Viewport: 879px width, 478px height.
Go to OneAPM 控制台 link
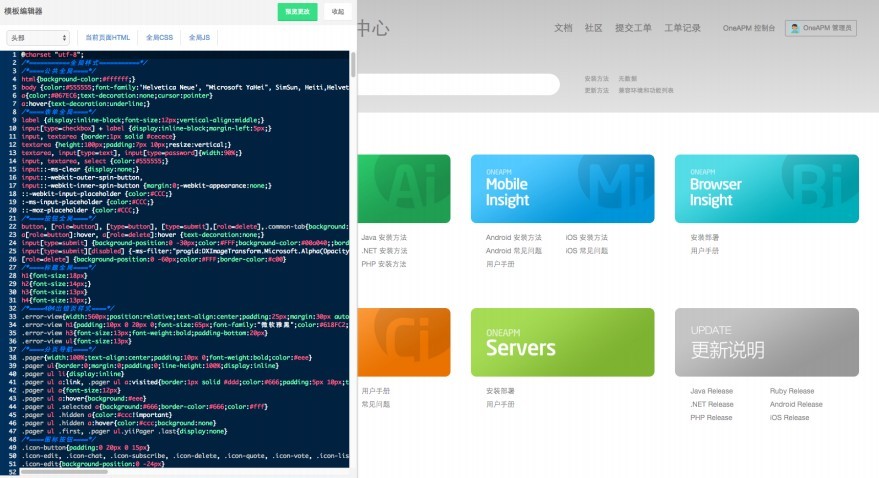click(x=748, y=28)
